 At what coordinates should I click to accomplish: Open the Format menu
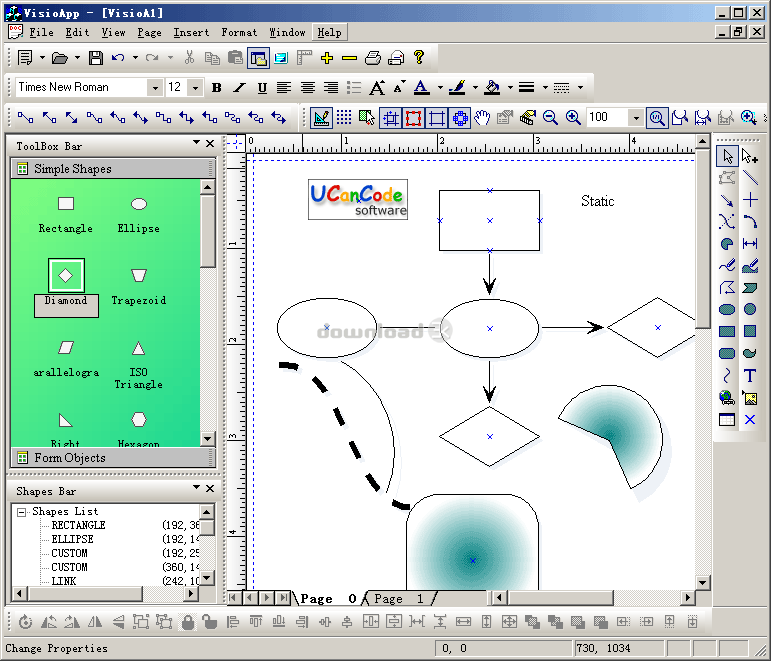pos(239,32)
